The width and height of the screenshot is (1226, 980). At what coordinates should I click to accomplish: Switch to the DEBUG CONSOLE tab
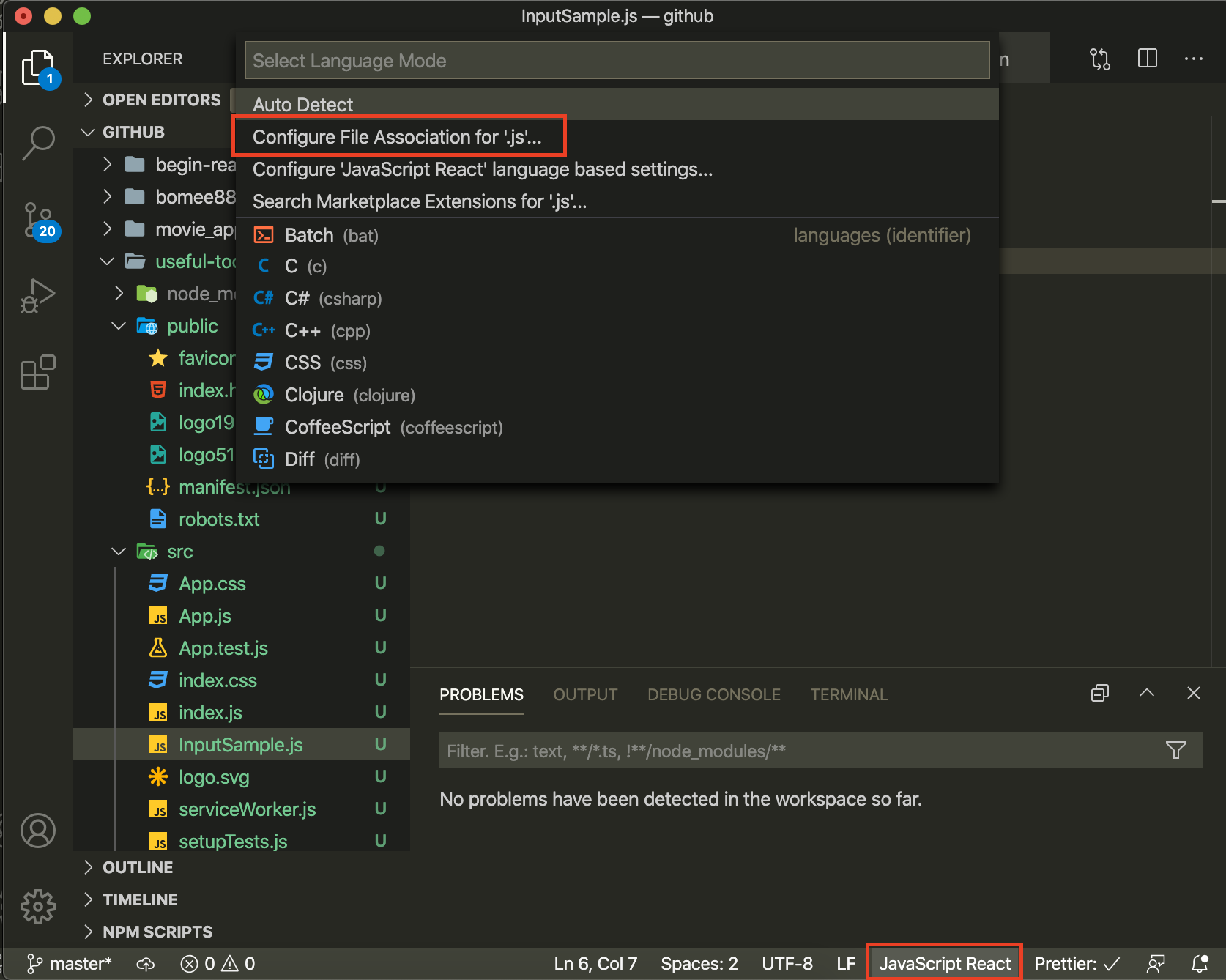pyautogui.click(x=714, y=694)
